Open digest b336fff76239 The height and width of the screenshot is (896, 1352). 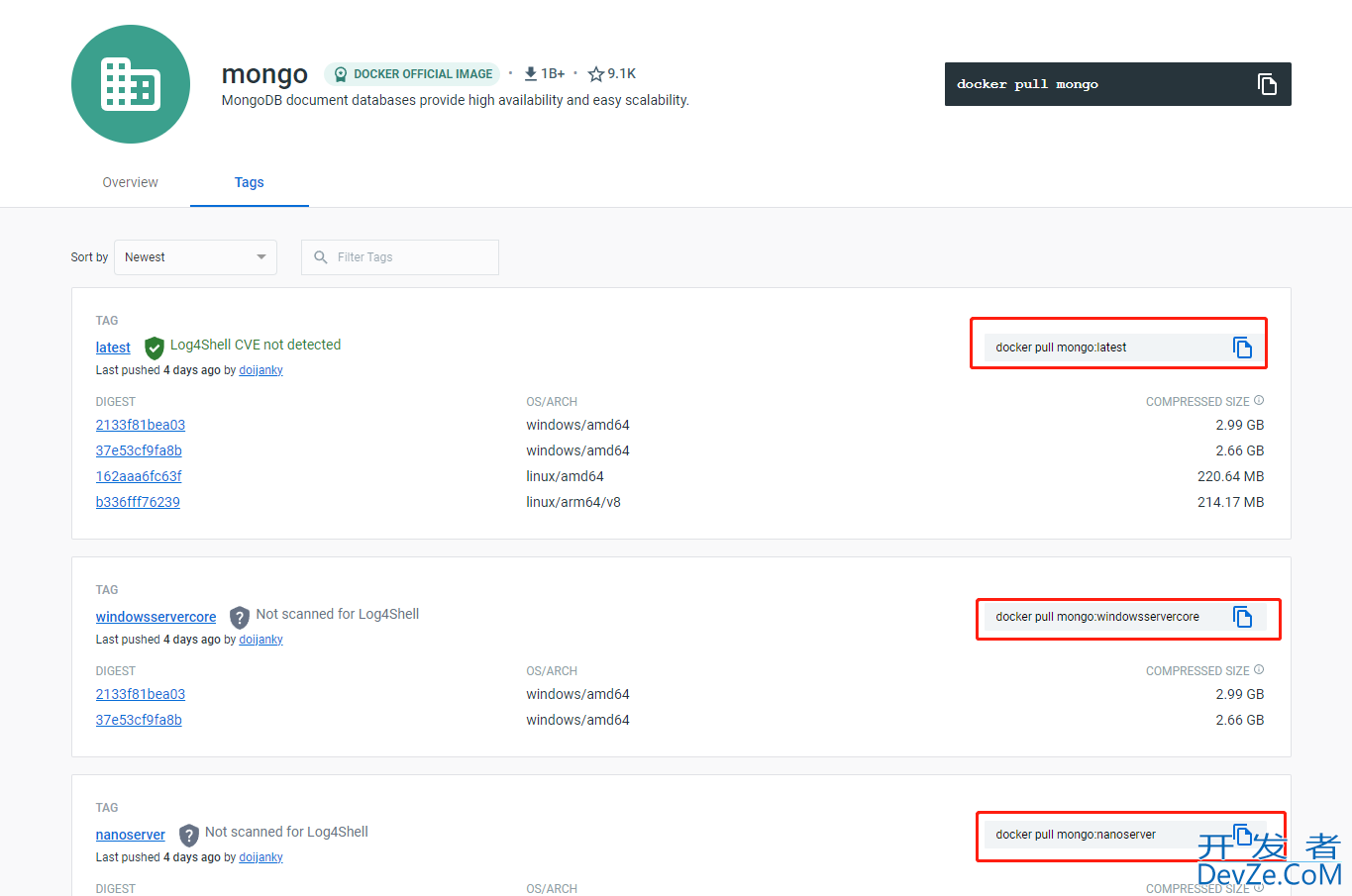(138, 502)
